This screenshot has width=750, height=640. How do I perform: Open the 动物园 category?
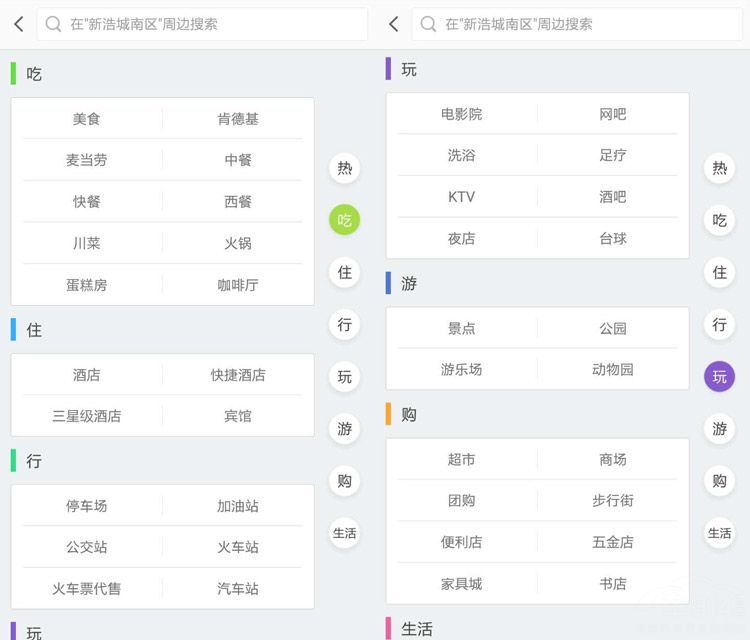coord(613,369)
